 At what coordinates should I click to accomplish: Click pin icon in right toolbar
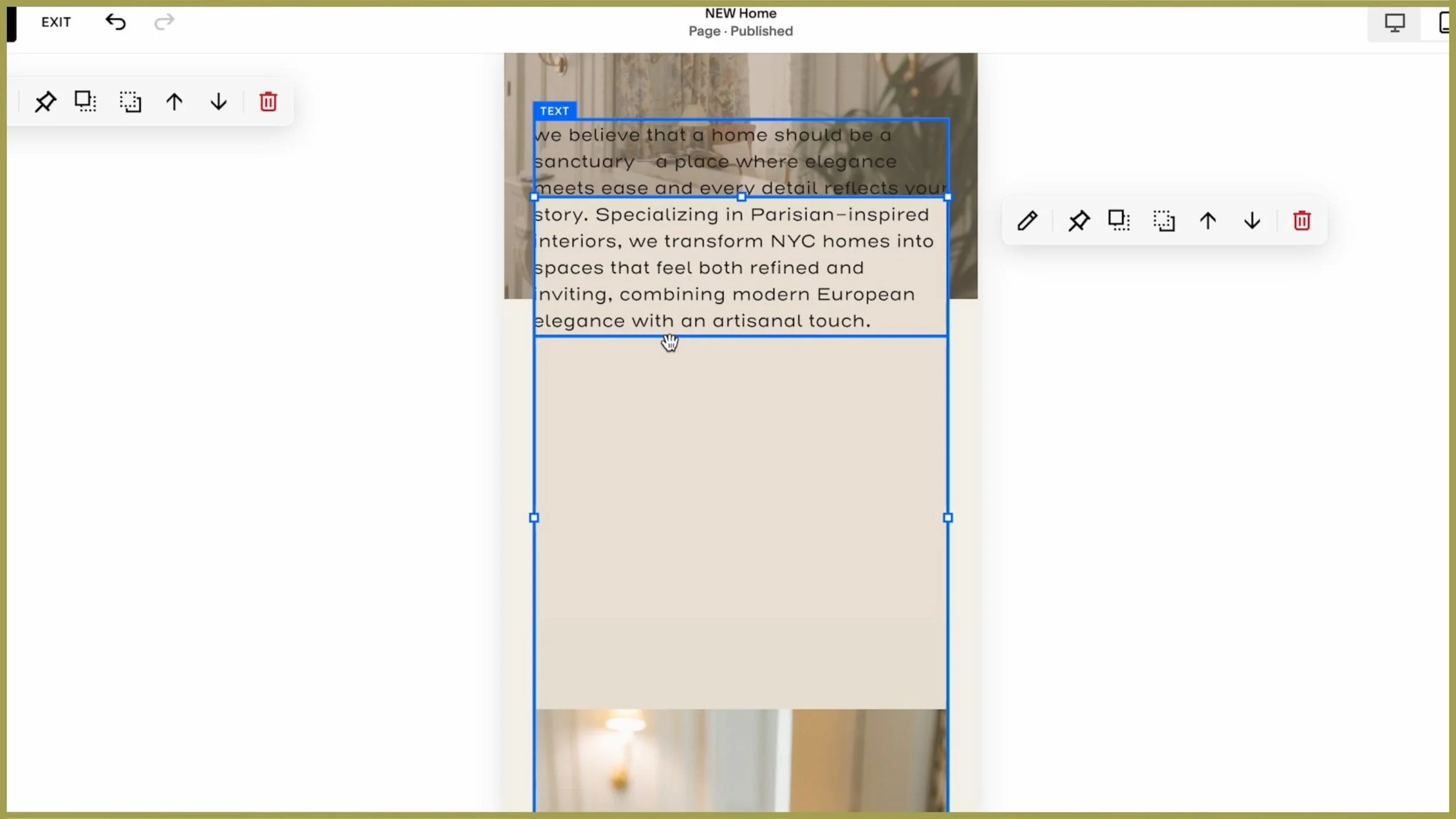[x=1079, y=221]
